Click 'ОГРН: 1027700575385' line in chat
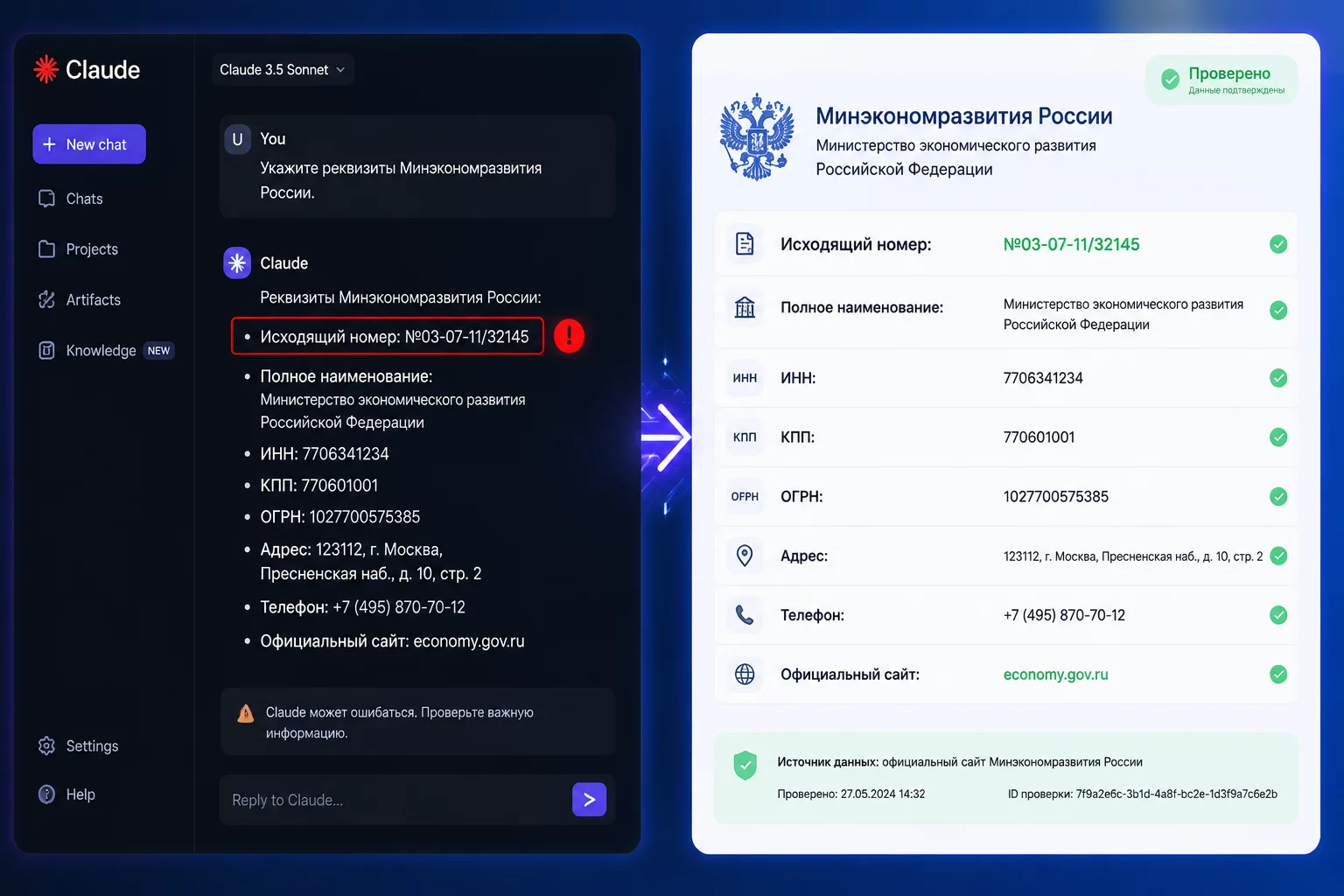 click(x=340, y=517)
